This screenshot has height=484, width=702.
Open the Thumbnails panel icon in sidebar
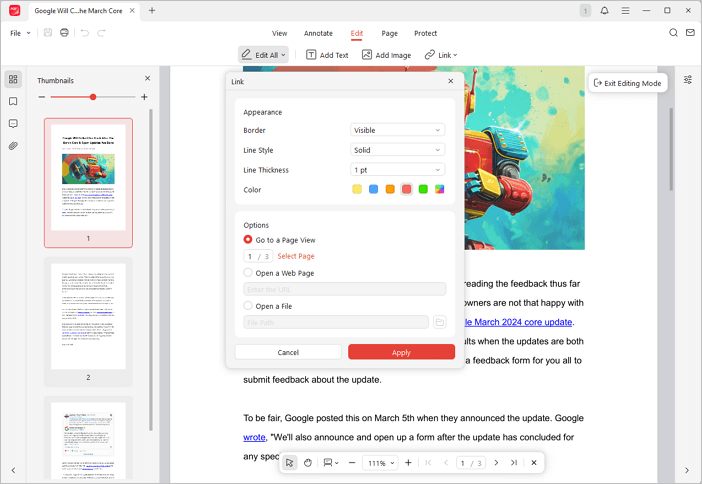coord(13,79)
